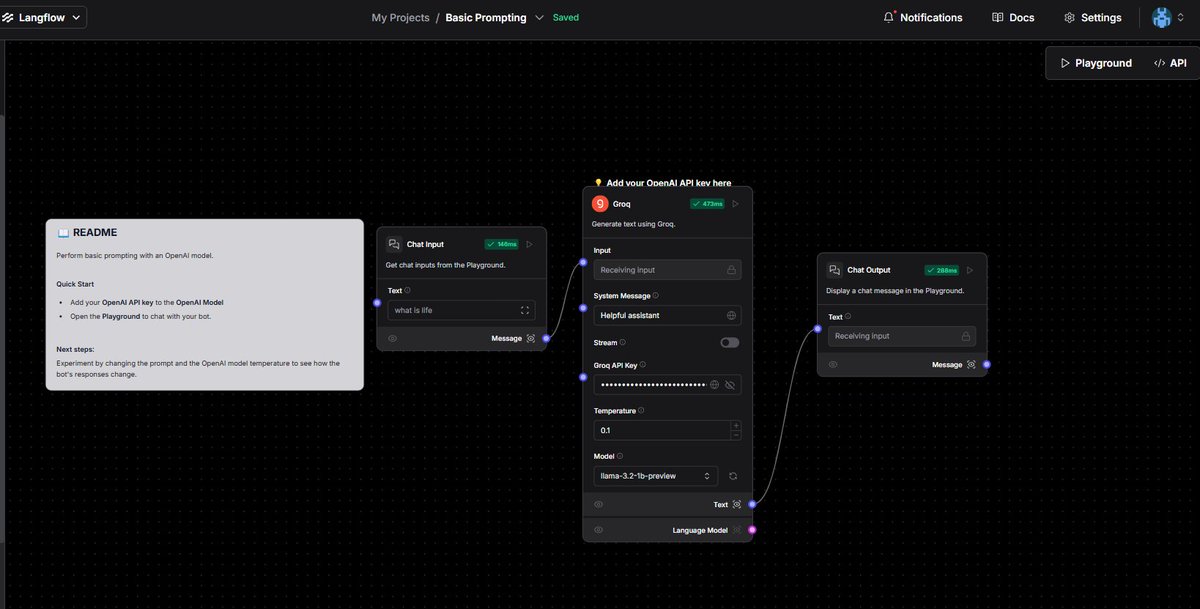Click the user profile avatar

(1161, 18)
